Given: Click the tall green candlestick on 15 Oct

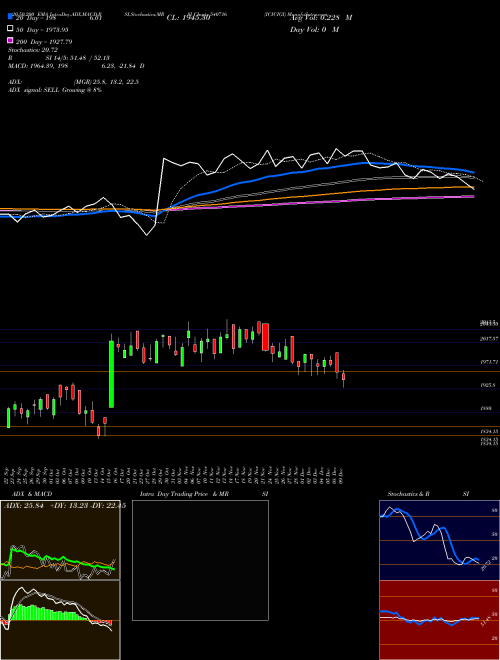Looking at the screenshot, I should coord(112,374).
